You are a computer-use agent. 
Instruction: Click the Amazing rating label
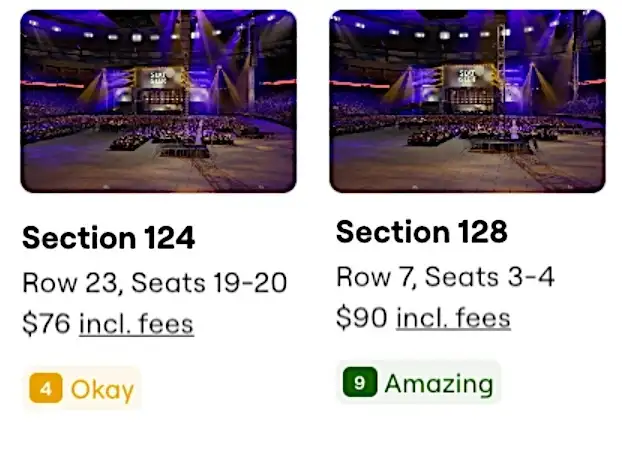click(439, 383)
